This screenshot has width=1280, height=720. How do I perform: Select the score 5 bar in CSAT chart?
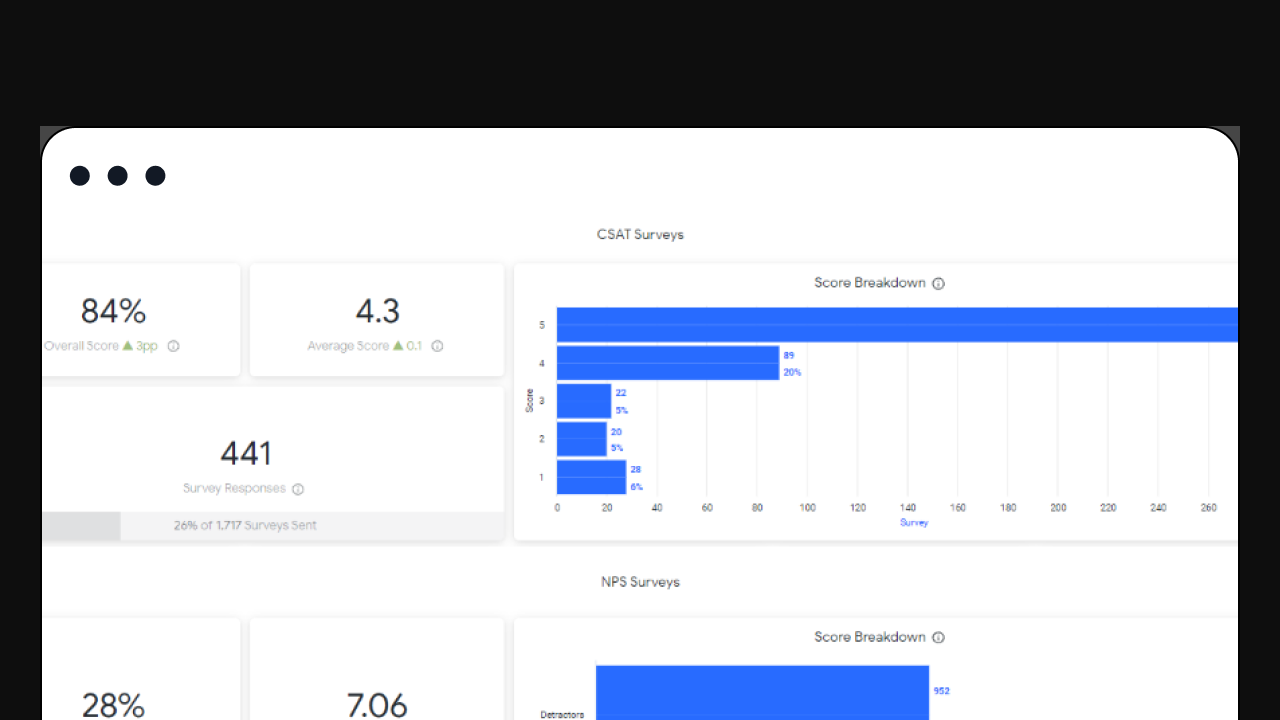(896, 325)
